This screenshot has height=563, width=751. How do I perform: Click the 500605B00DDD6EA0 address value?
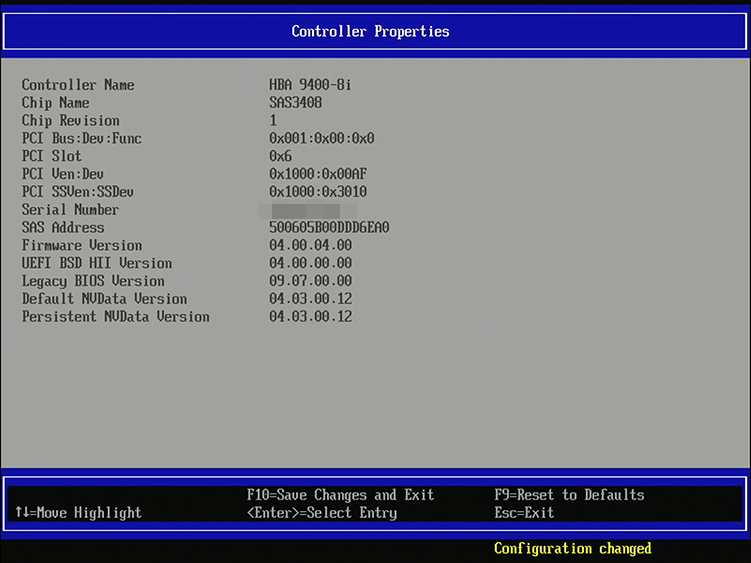point(329,228)
